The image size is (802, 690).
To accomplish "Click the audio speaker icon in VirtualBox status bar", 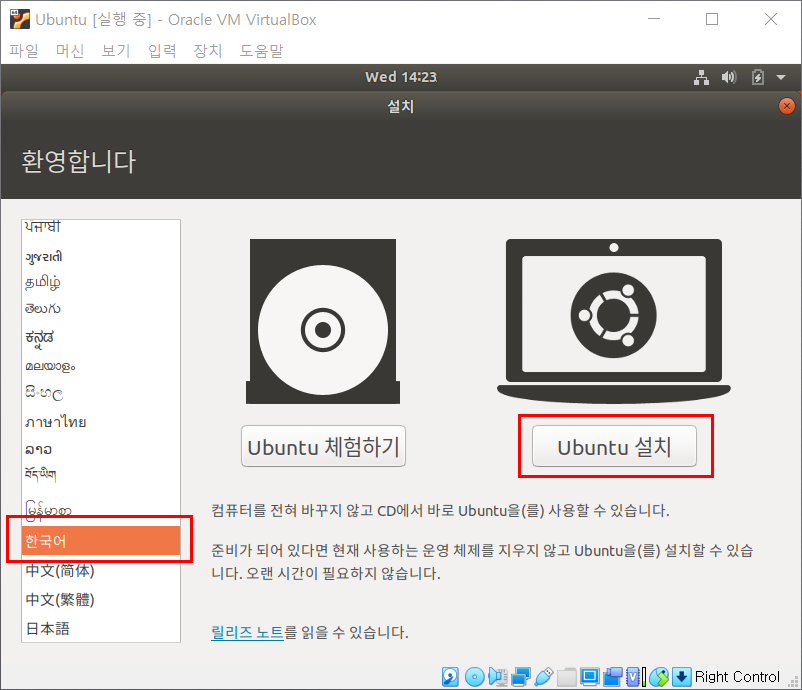I will pos(497,677).
